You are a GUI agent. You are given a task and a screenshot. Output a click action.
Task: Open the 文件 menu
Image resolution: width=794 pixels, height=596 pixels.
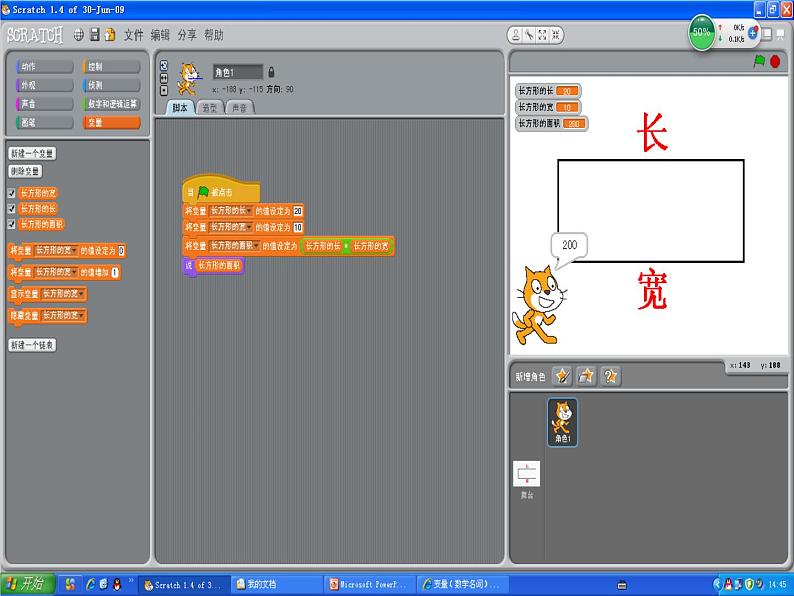[133, 35]
